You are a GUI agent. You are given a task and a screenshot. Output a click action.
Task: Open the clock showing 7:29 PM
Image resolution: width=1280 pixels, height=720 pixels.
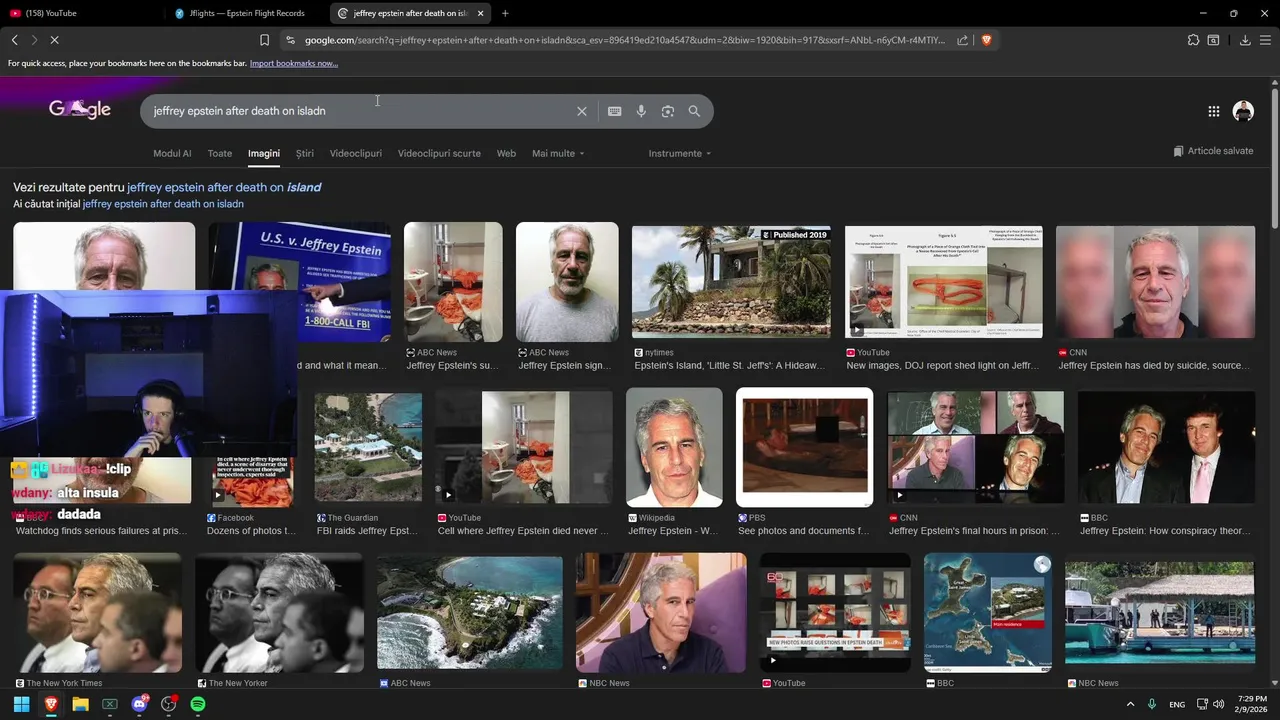[1252, 704]
